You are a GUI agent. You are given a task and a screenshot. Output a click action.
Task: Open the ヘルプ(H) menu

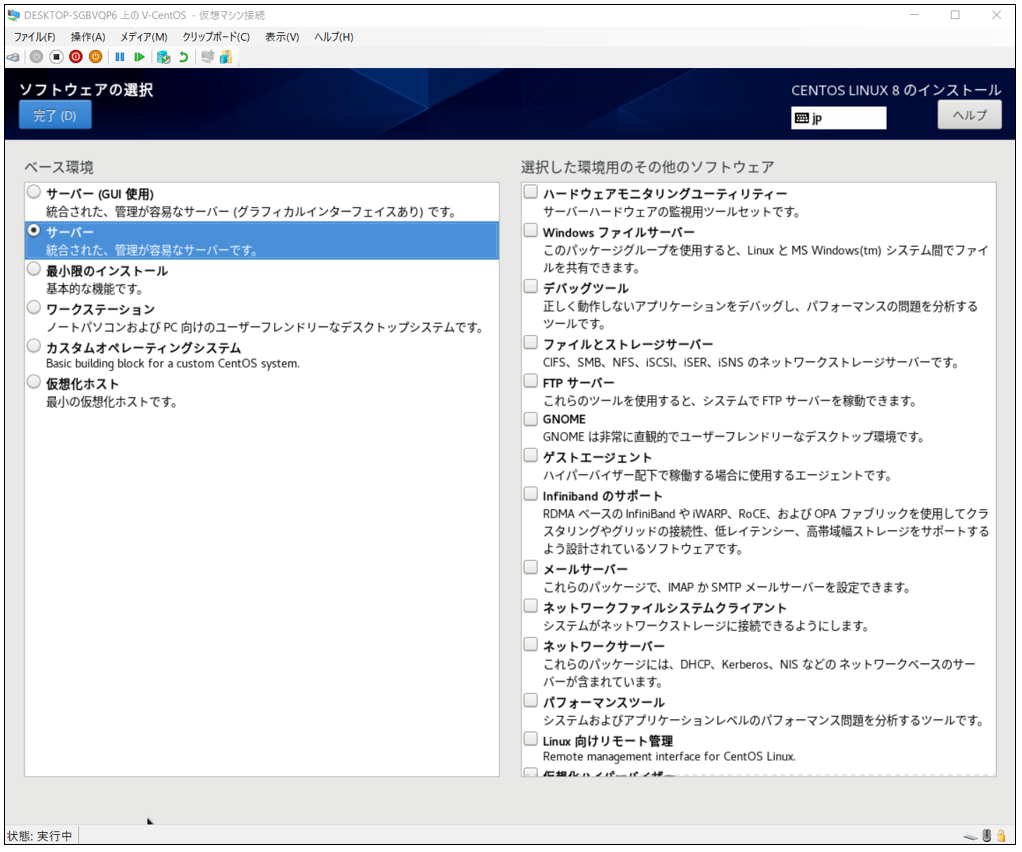click(334, 37)
